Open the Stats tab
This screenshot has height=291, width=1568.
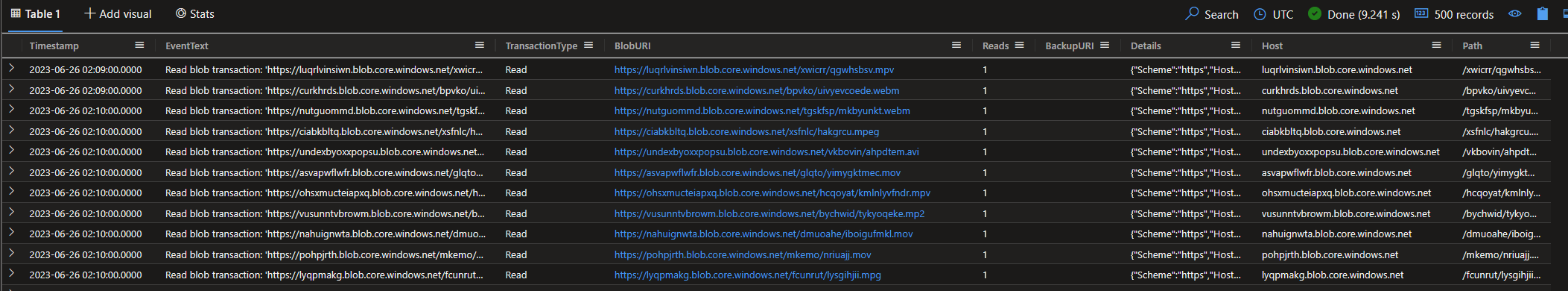tap(195, 13)
